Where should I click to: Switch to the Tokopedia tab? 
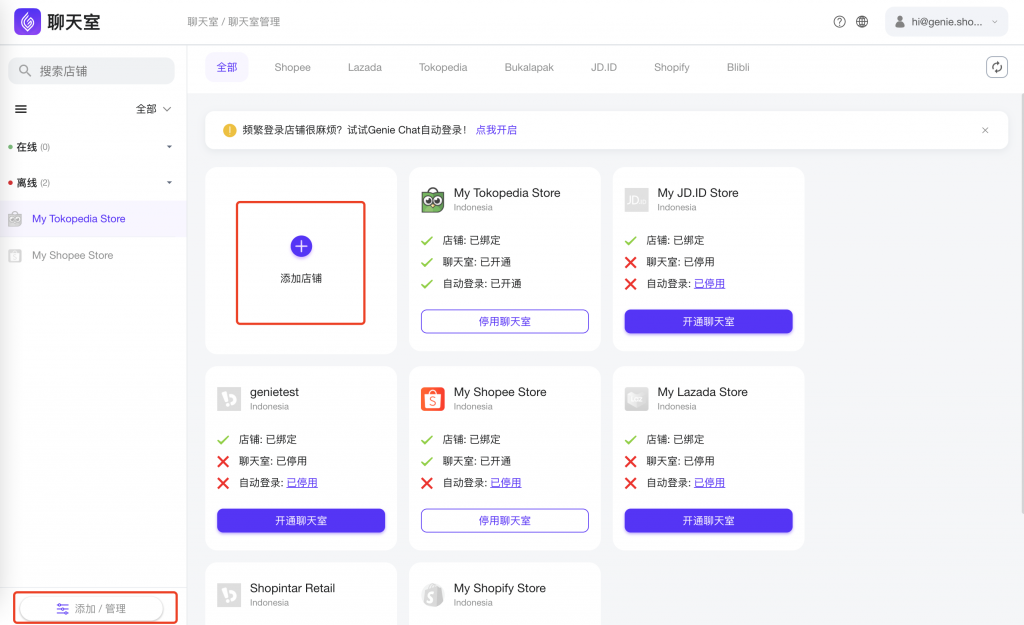click(x=443, y=67)
